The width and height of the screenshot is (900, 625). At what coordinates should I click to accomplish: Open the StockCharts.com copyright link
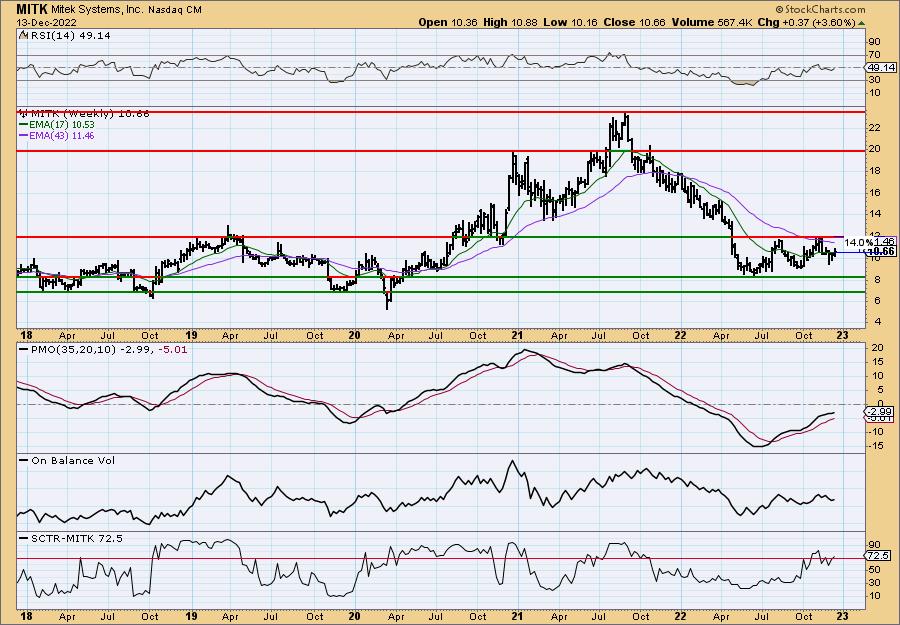[820, 10]
